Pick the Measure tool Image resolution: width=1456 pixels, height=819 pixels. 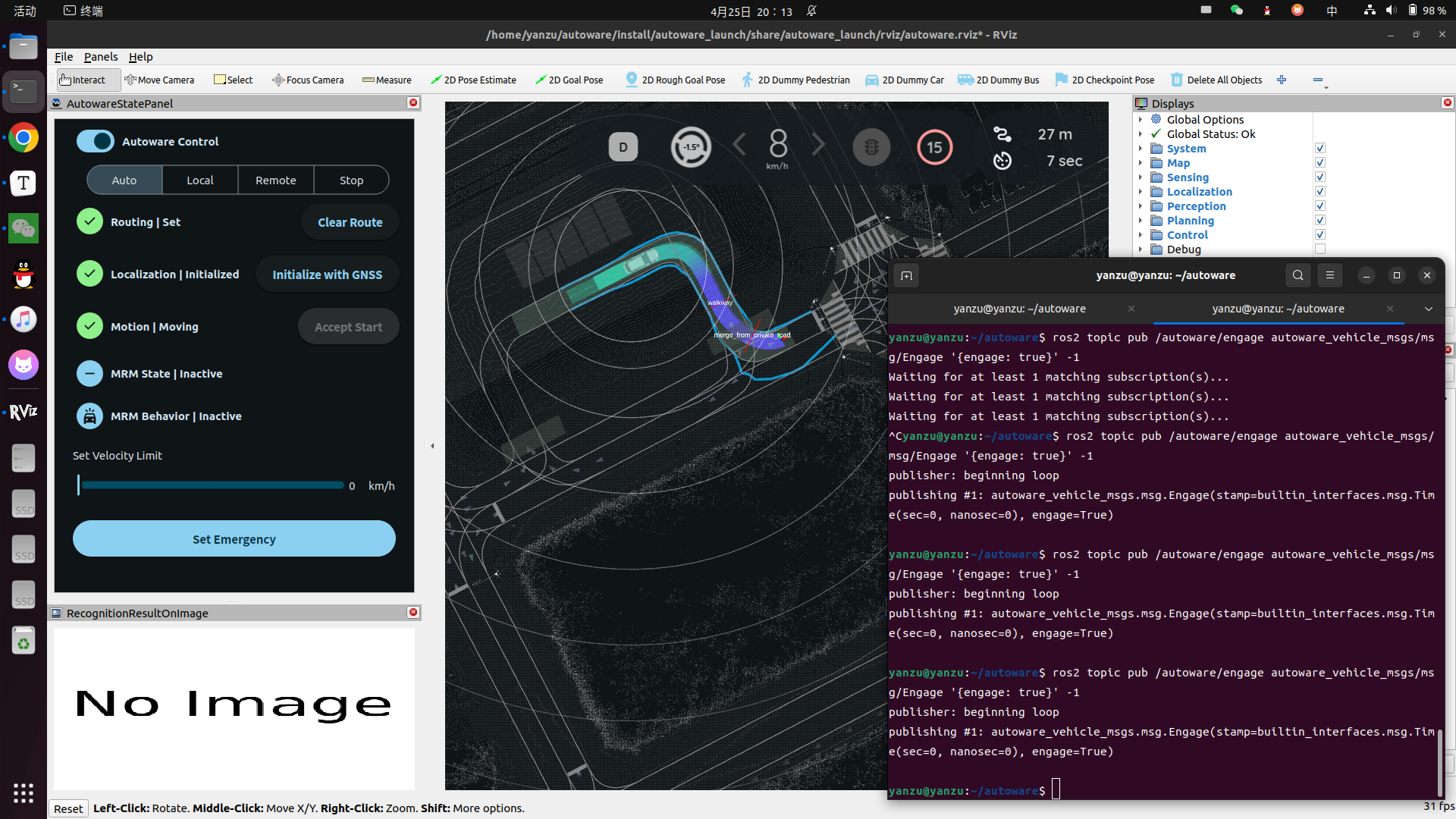tap(387, 80)
